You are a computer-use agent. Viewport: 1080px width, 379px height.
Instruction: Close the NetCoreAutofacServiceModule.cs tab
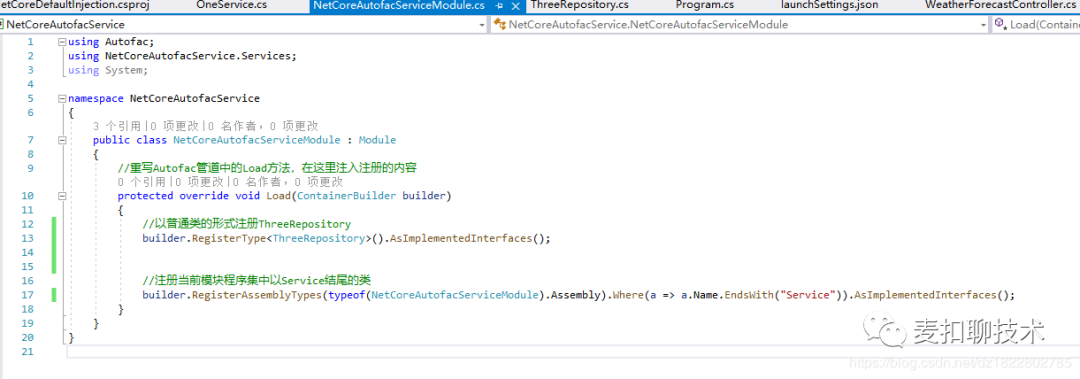(x=515, y=6)
